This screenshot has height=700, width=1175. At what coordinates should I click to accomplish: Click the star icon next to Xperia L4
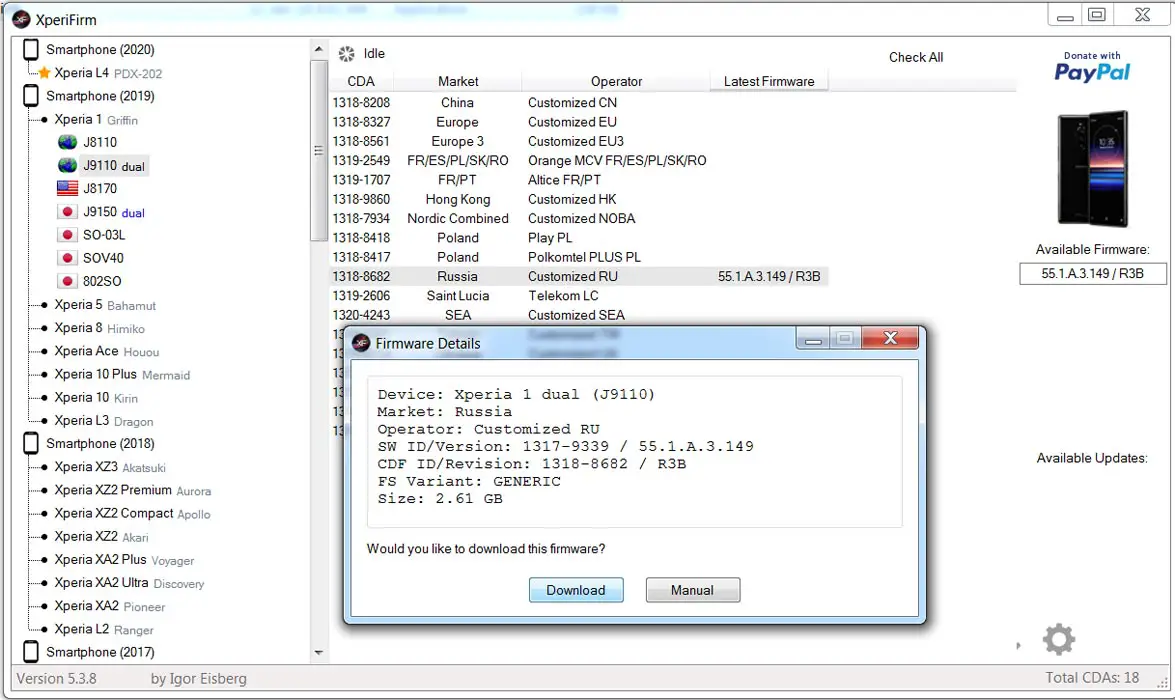(x=44, y=73)
